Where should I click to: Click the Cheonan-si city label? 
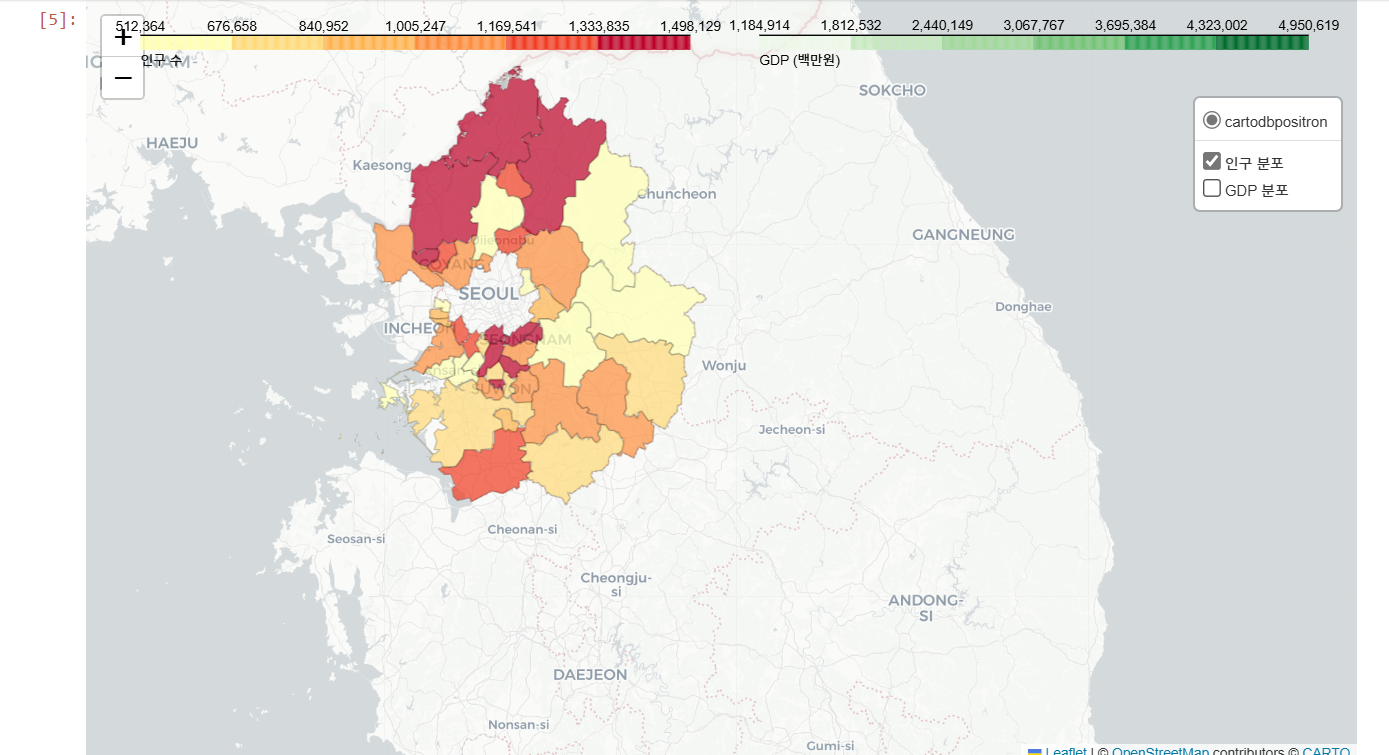click(x=522, y=529)
